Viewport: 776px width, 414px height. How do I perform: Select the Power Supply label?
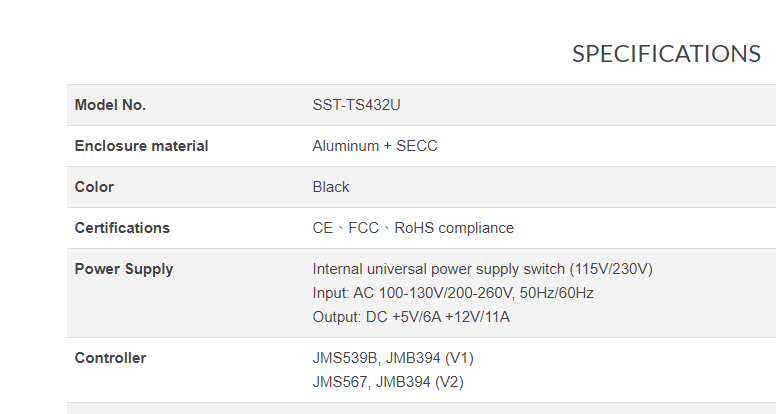click(124, 269)
